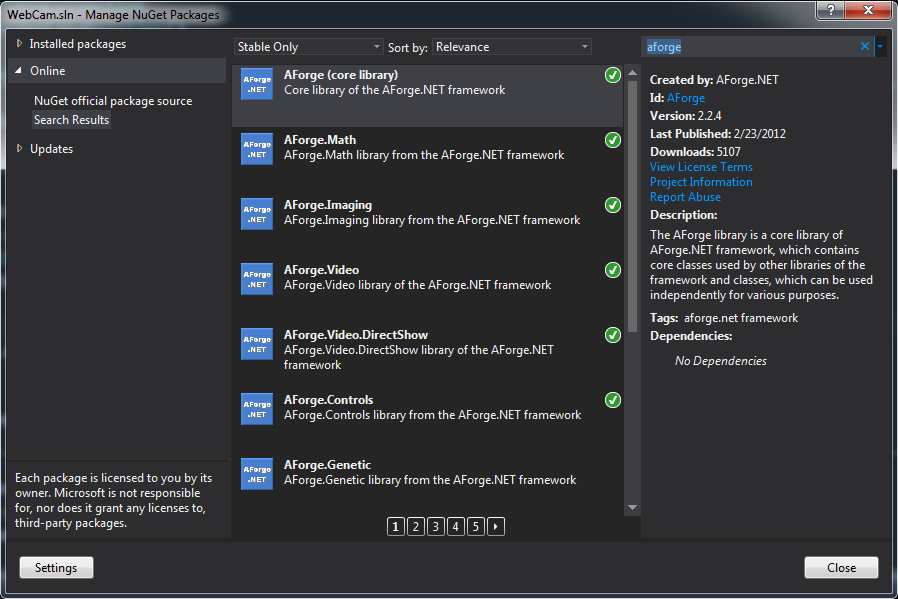Viewport: 898px width, 599px height.
Task: Select the AForge.Controls package title
Action: [328, 400]
